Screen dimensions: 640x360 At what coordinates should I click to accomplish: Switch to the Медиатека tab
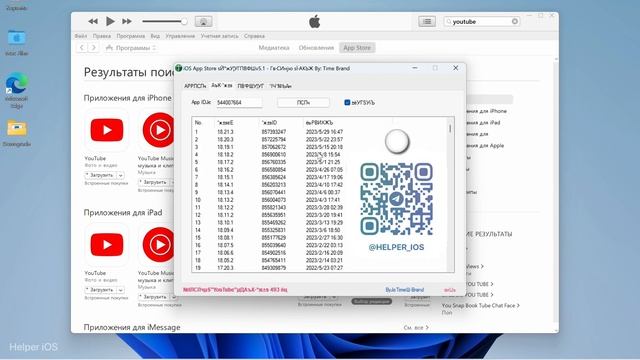[274, 48]
